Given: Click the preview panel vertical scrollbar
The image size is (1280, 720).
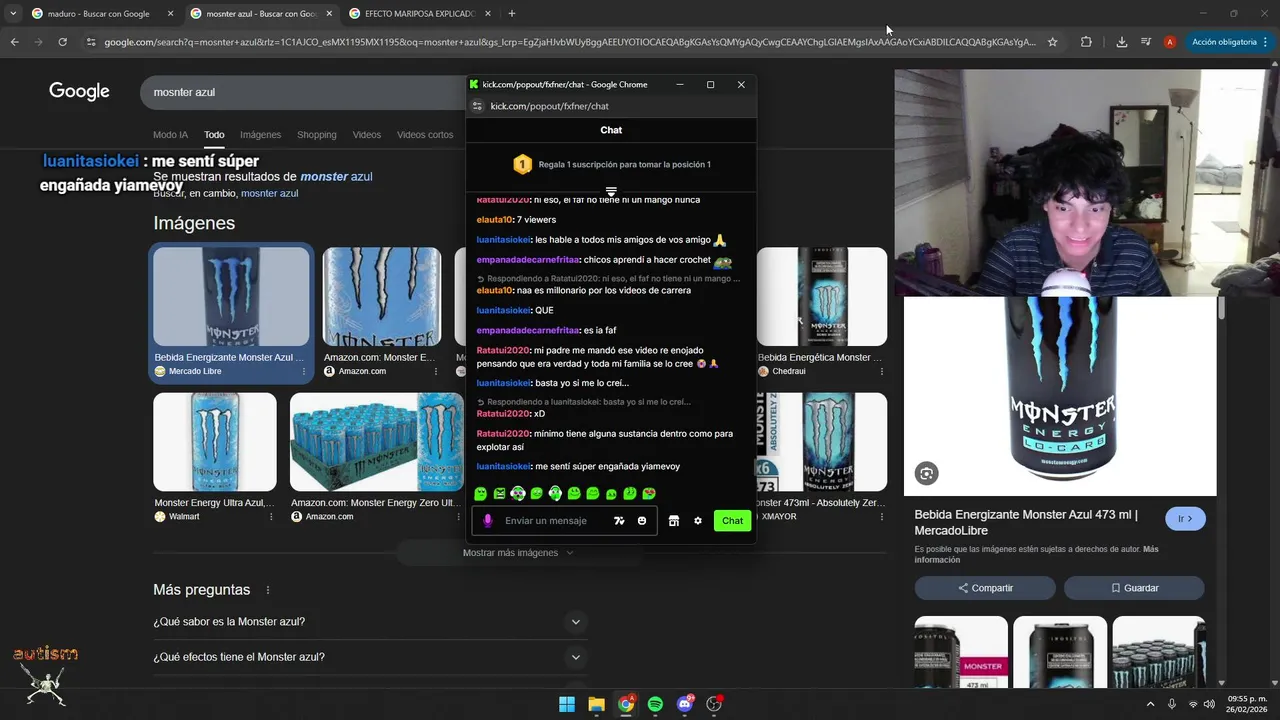Looking at the screenshot, I should pyautogui.click(x=1221, y=309).
